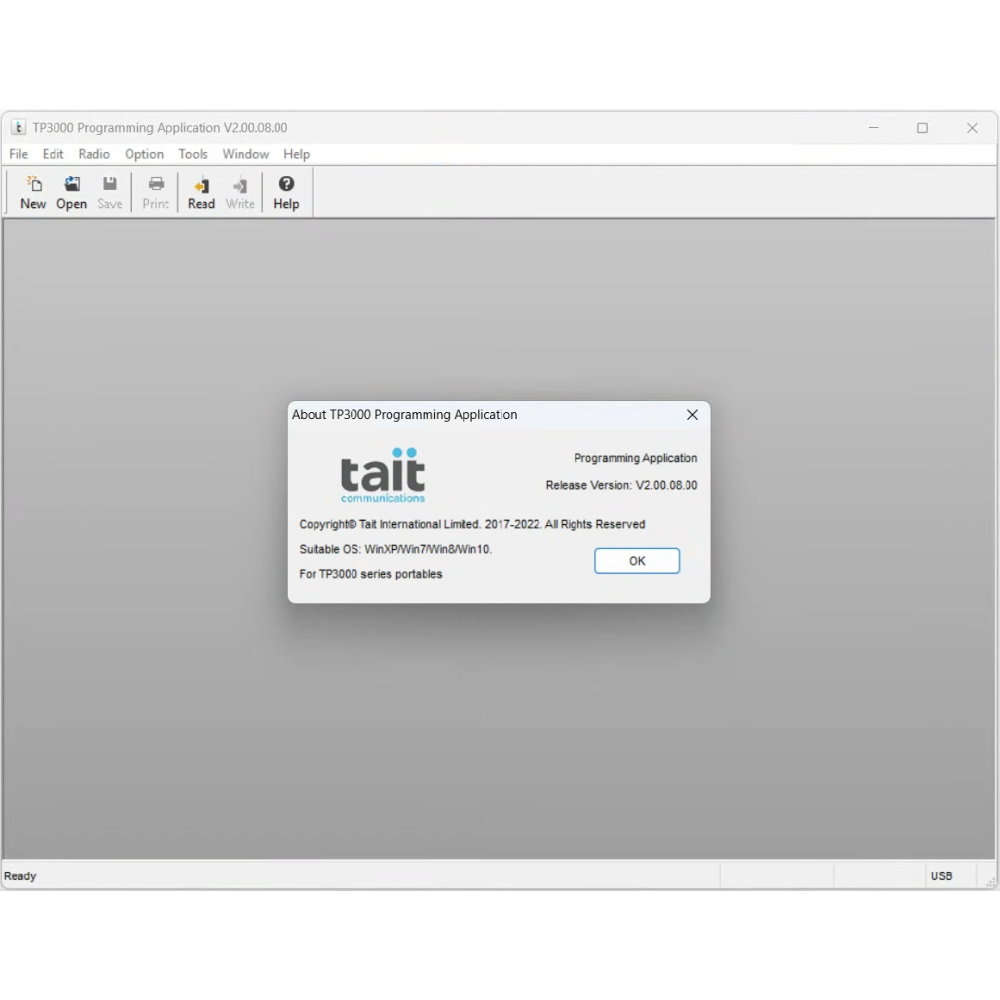Screen dimensions: 1000x1000
Task: Maximize the TP3000 Programming Application window
Action: coord(922,128)
